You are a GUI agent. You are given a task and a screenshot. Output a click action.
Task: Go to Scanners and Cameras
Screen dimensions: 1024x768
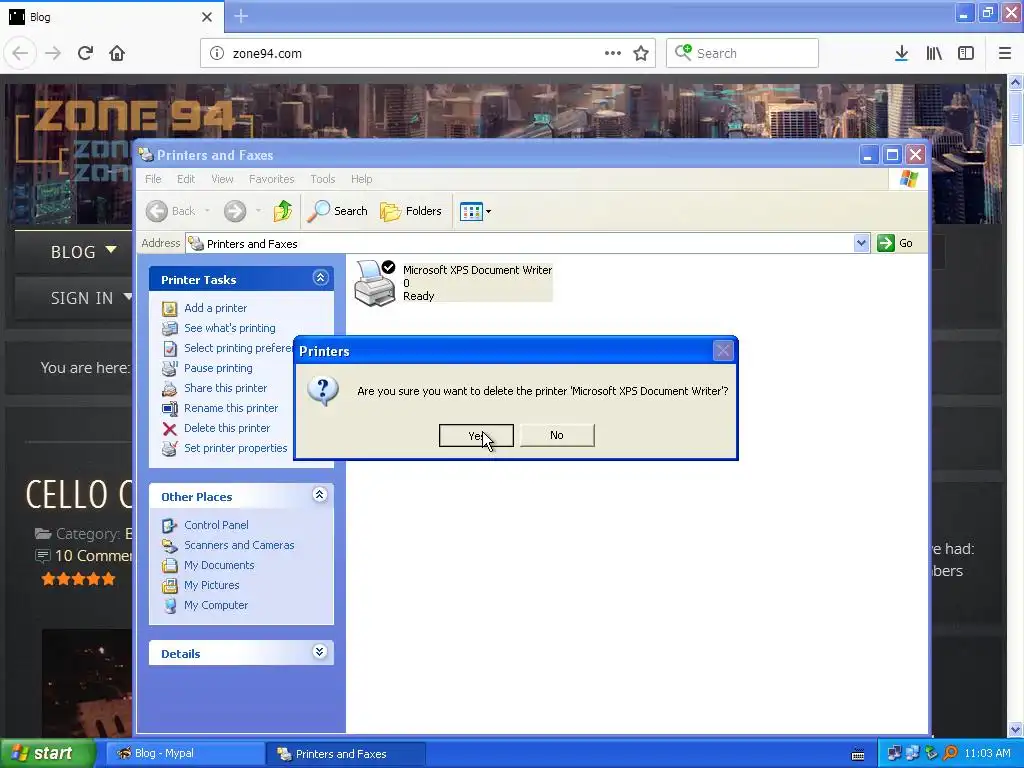pyautogui.click(x=239, y=545)
